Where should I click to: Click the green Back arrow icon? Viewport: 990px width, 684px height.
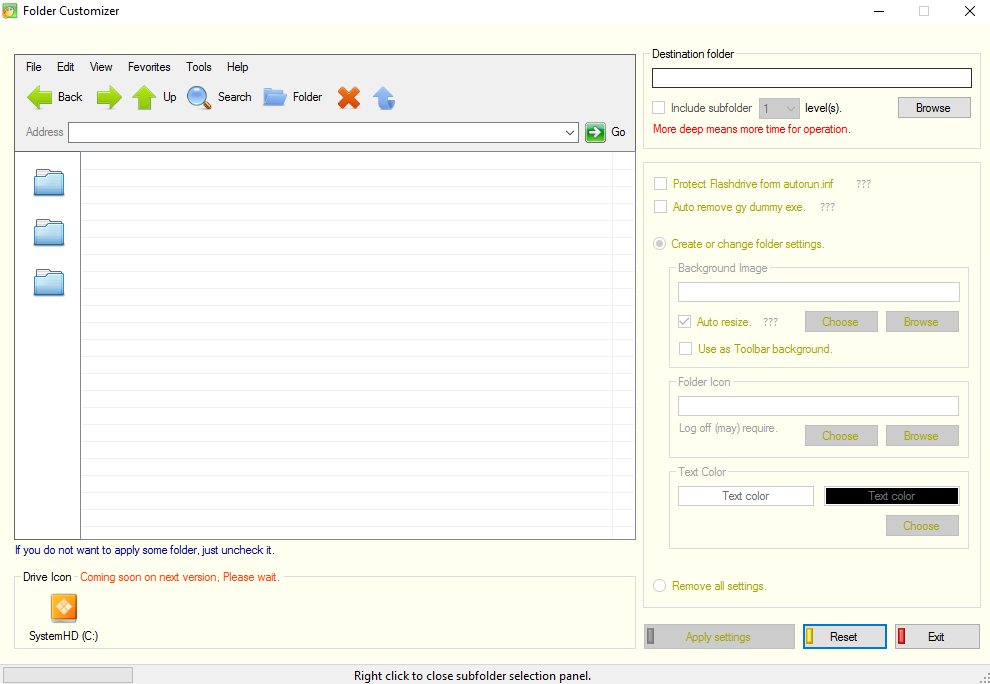tap(39, 97)
